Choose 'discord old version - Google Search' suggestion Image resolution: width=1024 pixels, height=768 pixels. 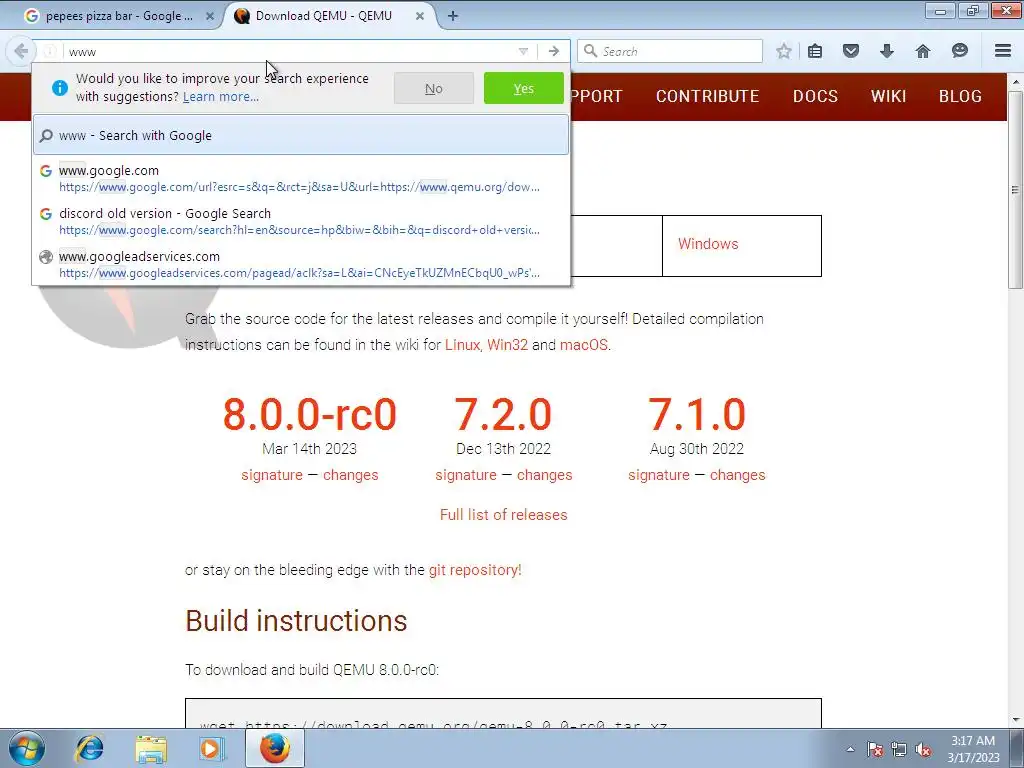(x=301, y=221)
